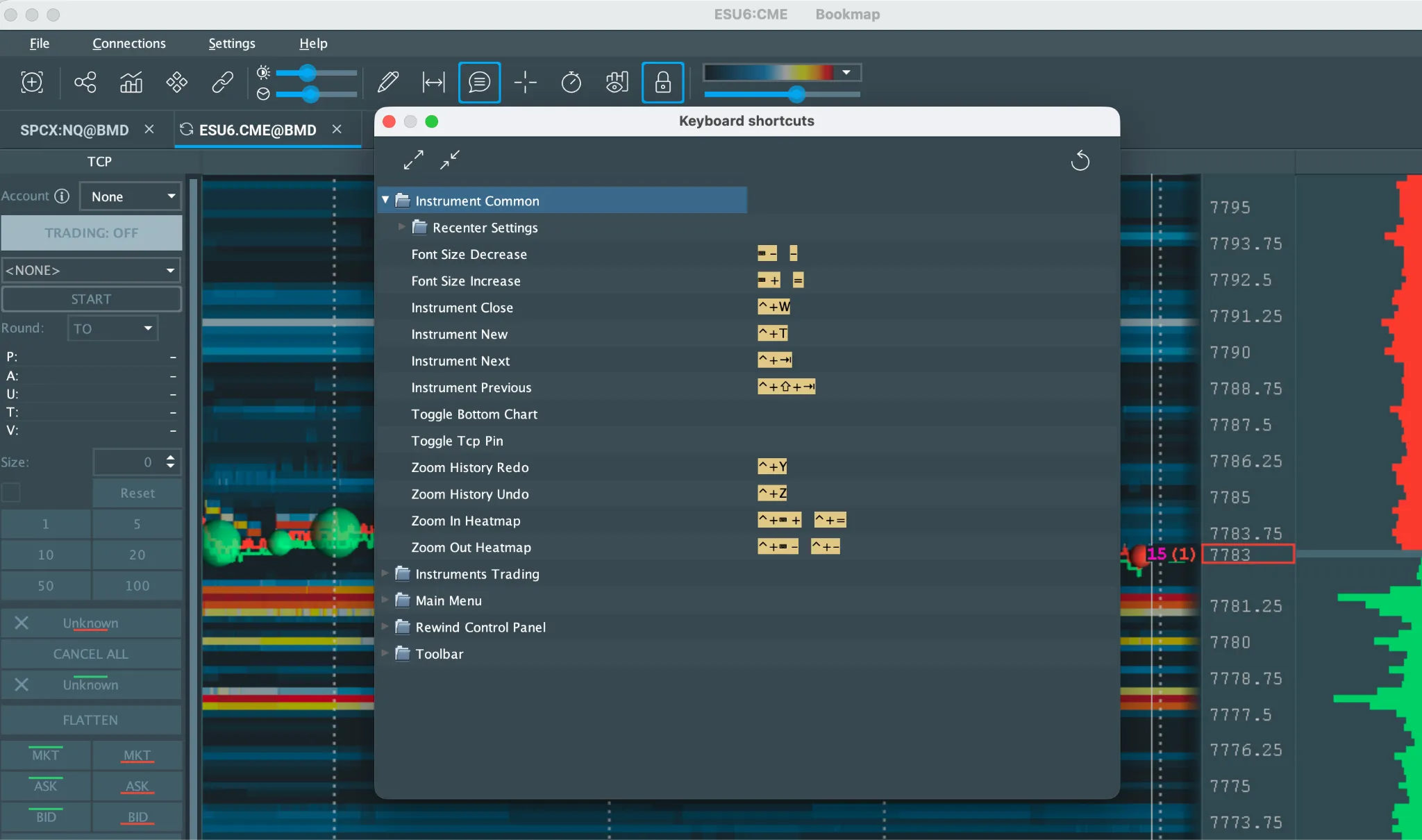Click the 7783 current price label
The image size is (1422, 840).
1248,554
